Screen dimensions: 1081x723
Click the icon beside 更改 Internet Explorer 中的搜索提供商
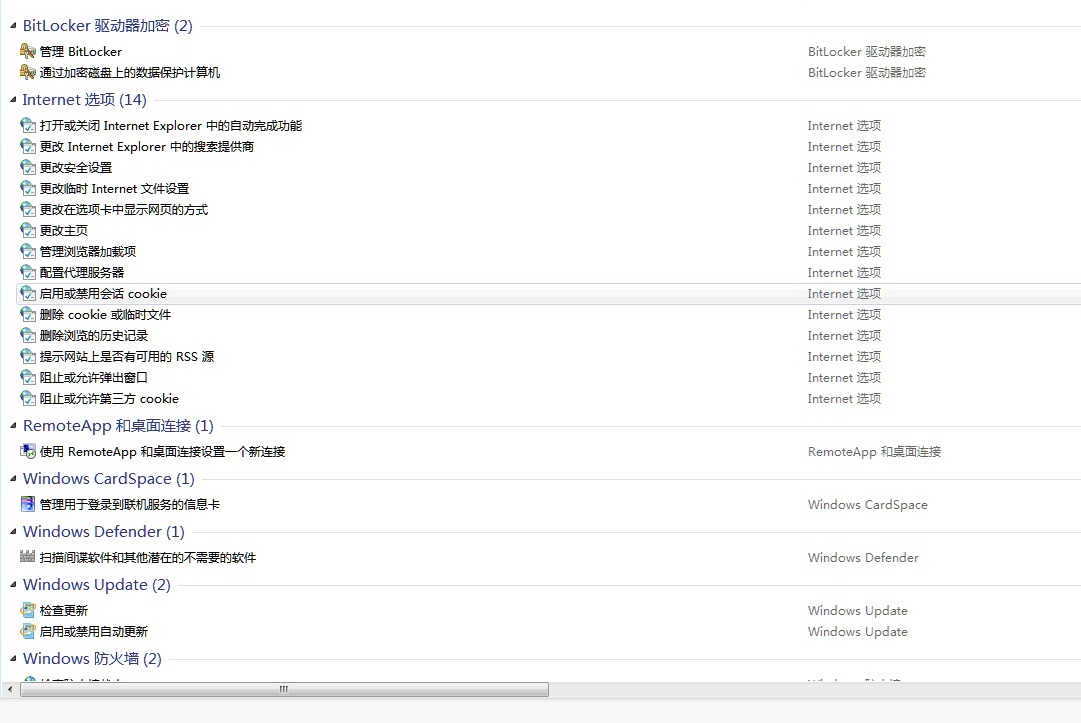pyautogui.click(x=28, y=146)
